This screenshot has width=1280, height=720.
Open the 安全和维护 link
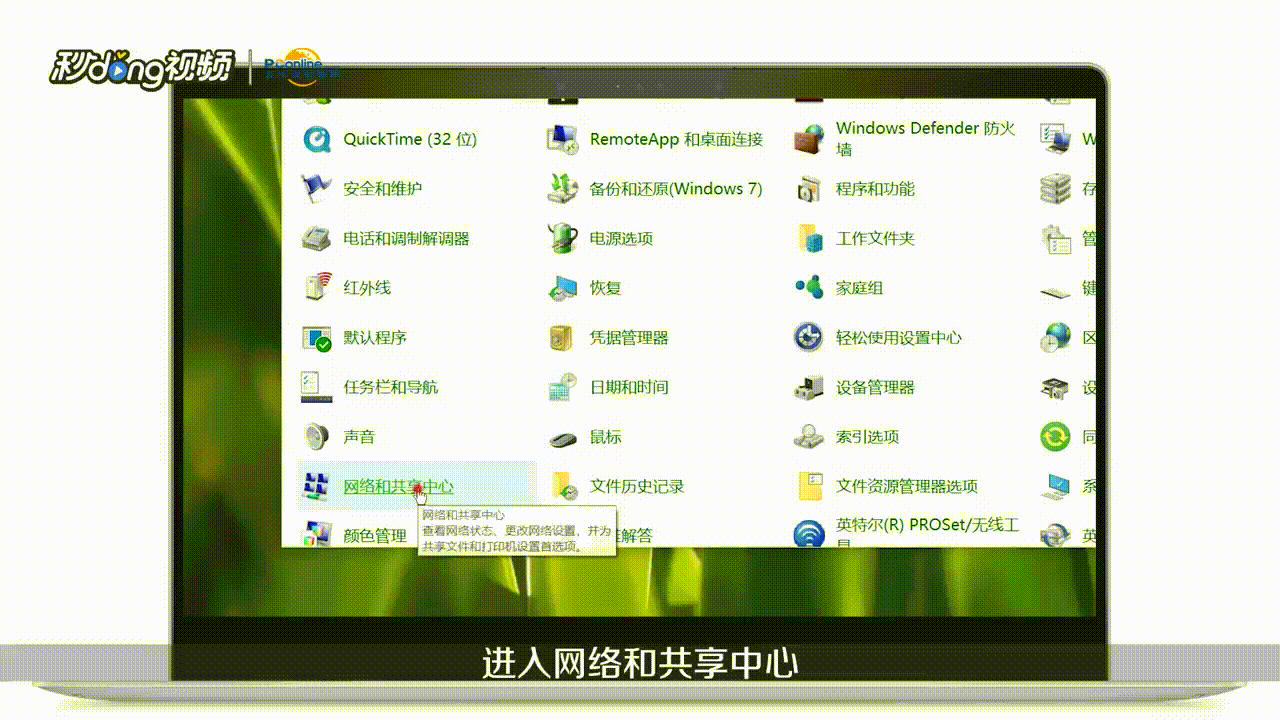(383, 188)
